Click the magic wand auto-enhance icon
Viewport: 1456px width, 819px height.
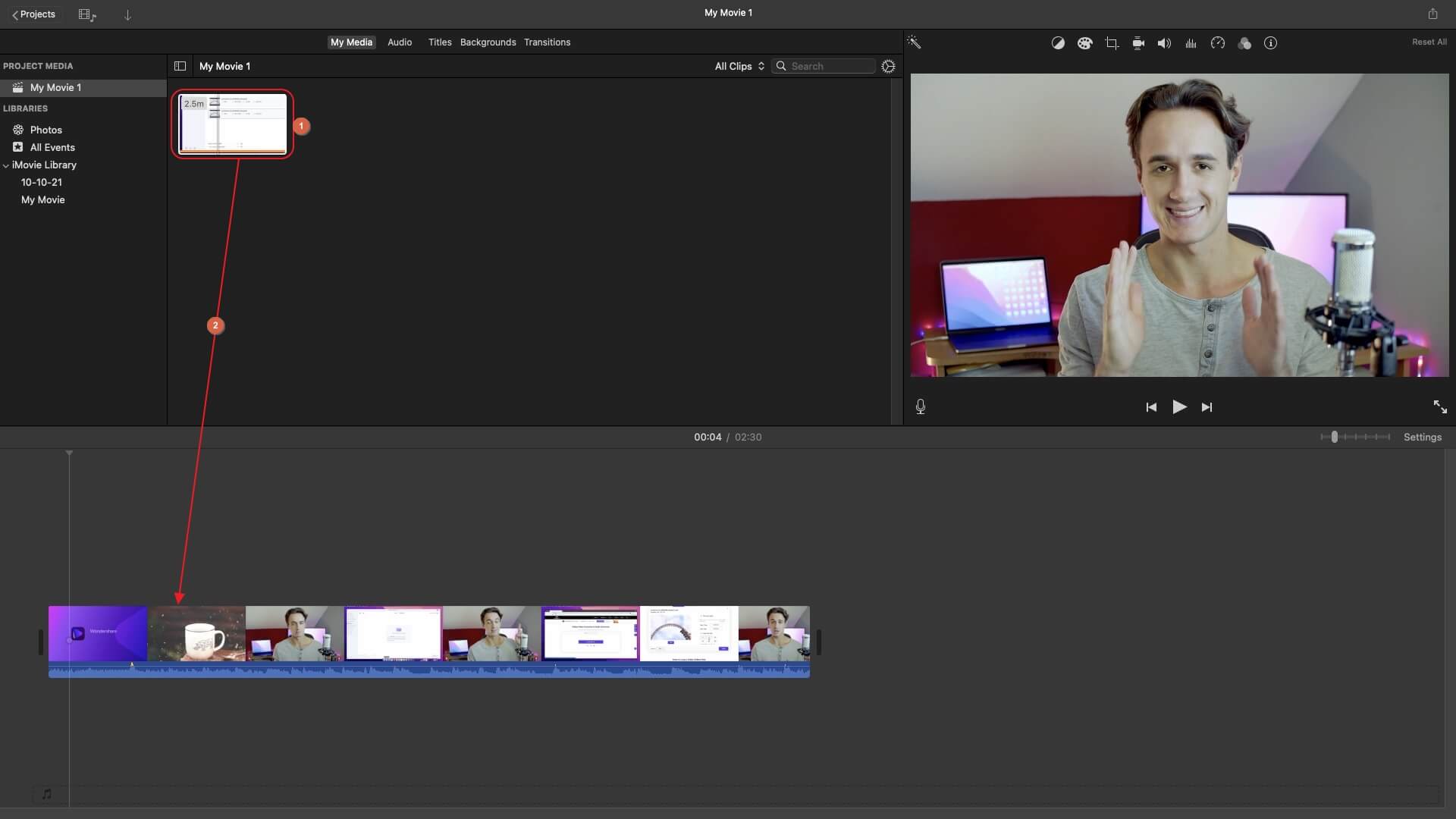[x=914, y=42]
